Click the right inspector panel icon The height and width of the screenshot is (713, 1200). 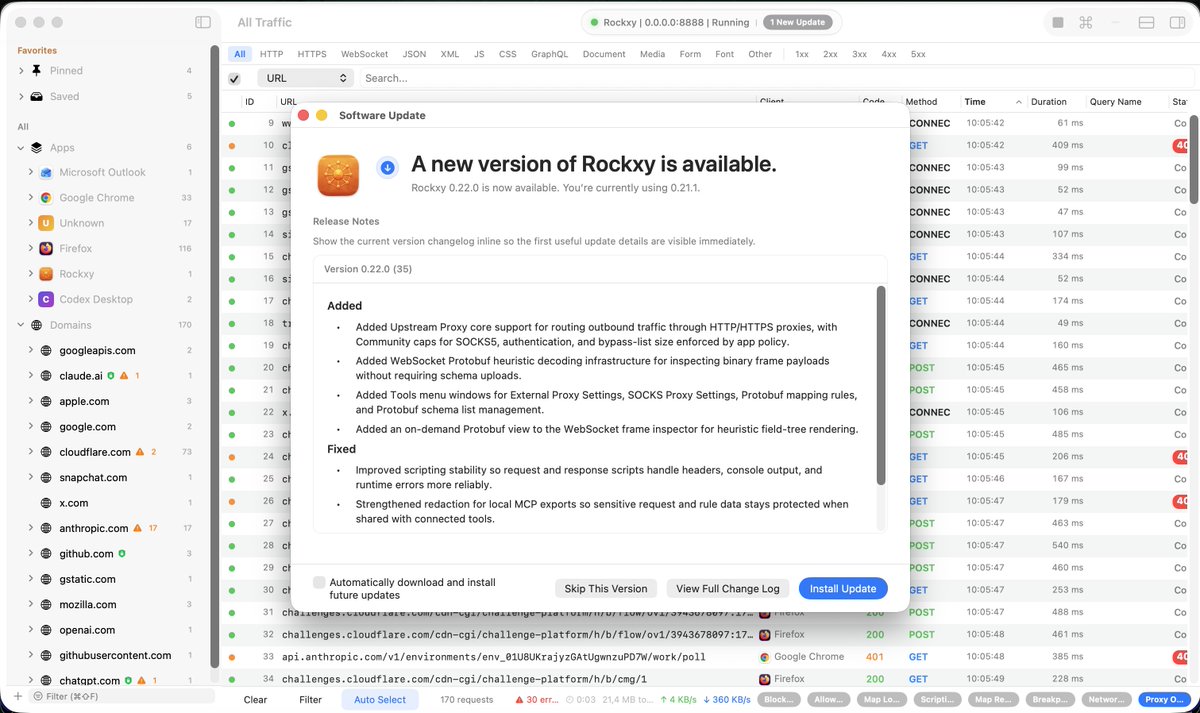(1177, 22)
